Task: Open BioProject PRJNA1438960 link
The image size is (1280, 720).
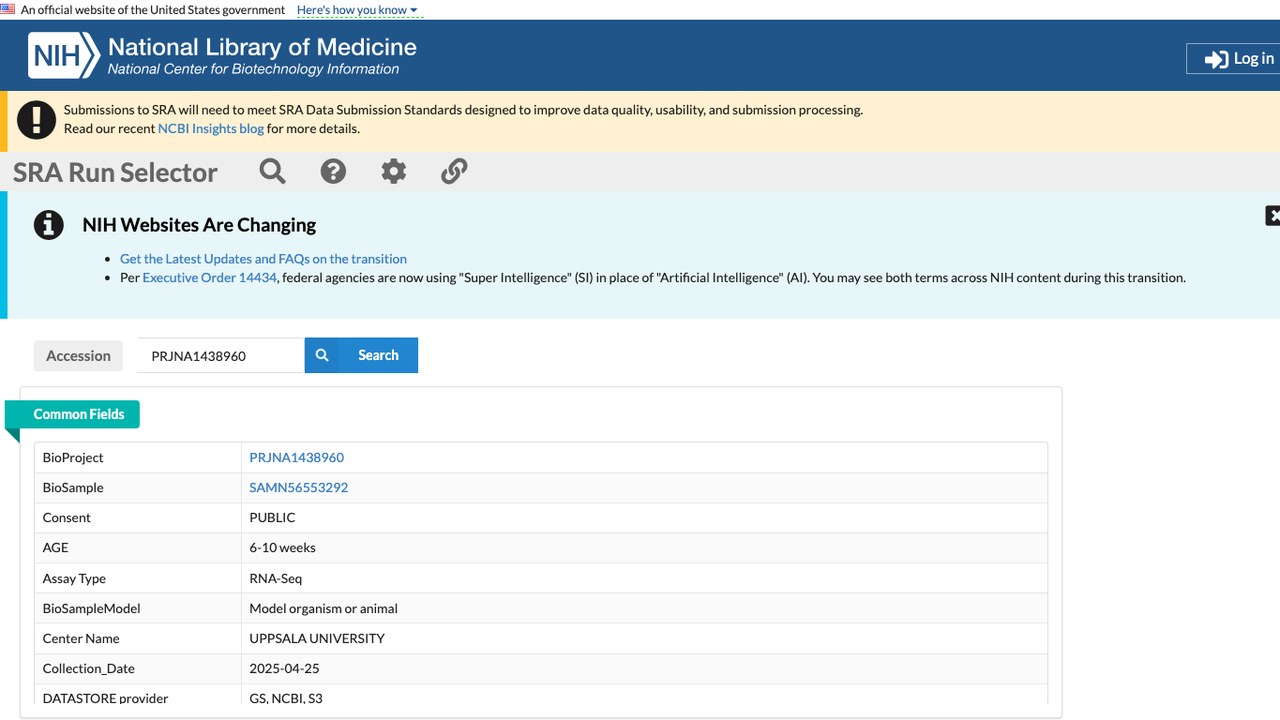Action: pos(297,457)
